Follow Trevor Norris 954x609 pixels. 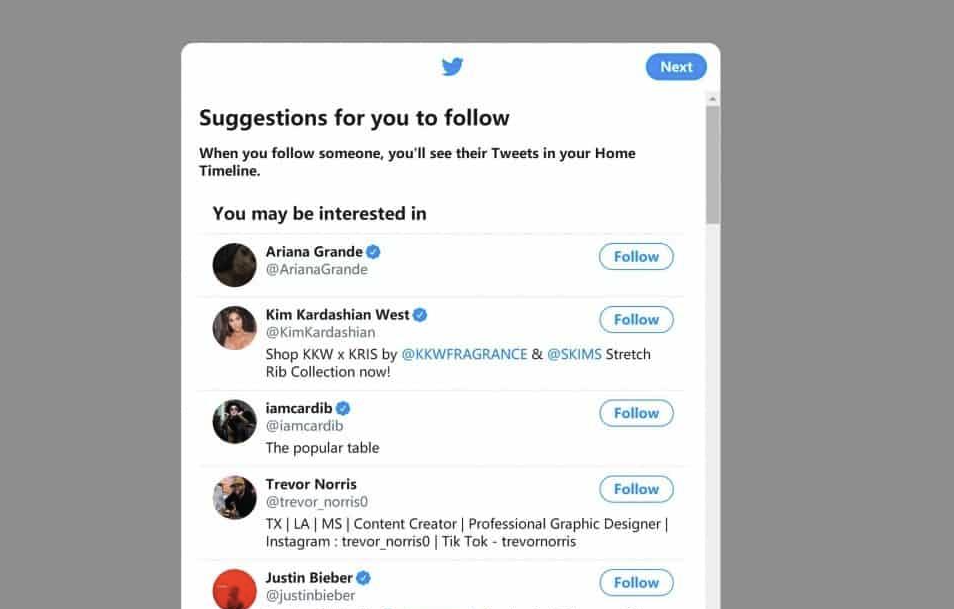636,489
